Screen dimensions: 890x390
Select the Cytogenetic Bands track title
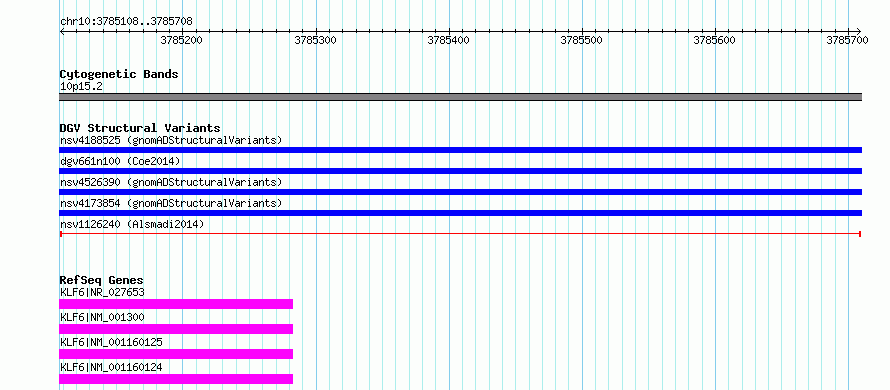click(119, 74)
